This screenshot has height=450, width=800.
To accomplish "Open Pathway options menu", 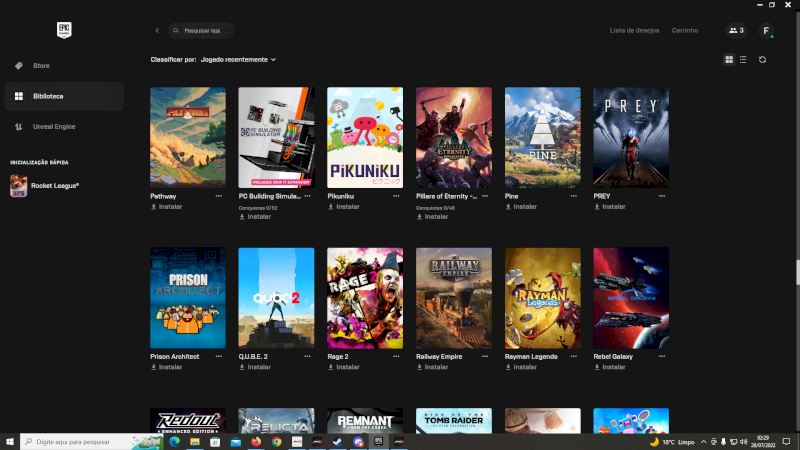I will pos(219,196).
